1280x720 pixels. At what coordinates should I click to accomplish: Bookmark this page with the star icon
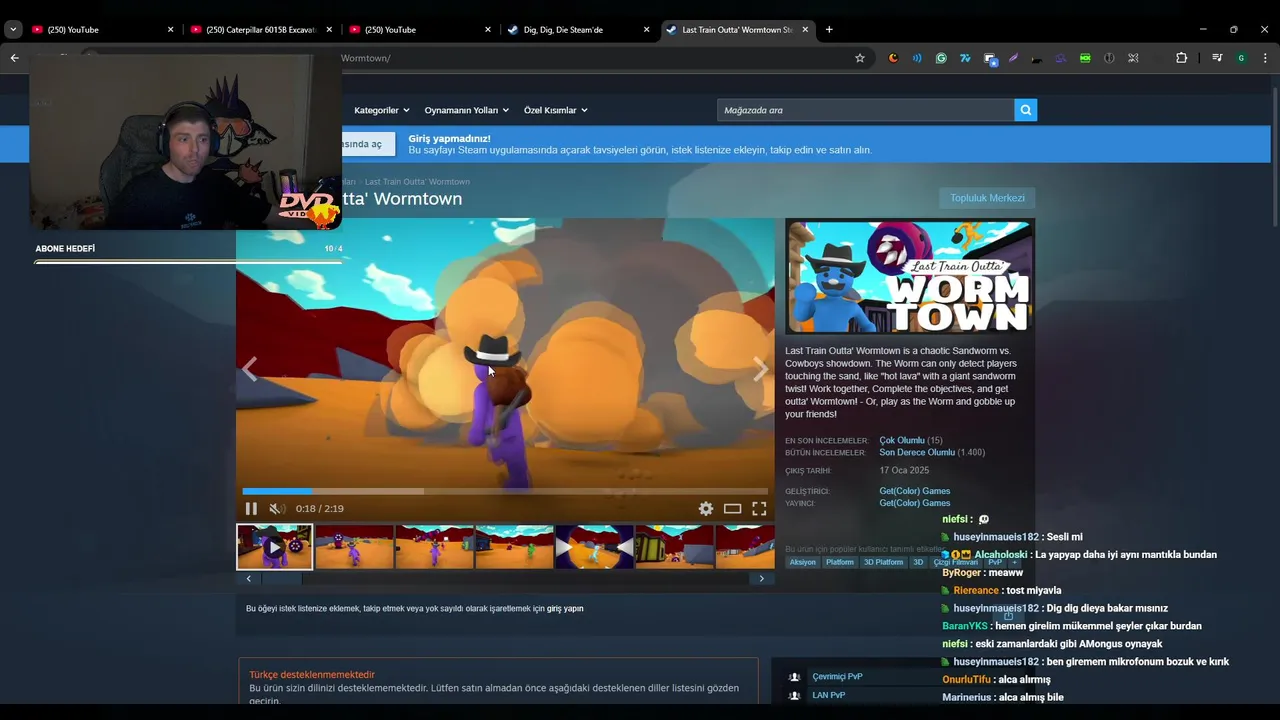pyautogui.click(x=860, y=58)
